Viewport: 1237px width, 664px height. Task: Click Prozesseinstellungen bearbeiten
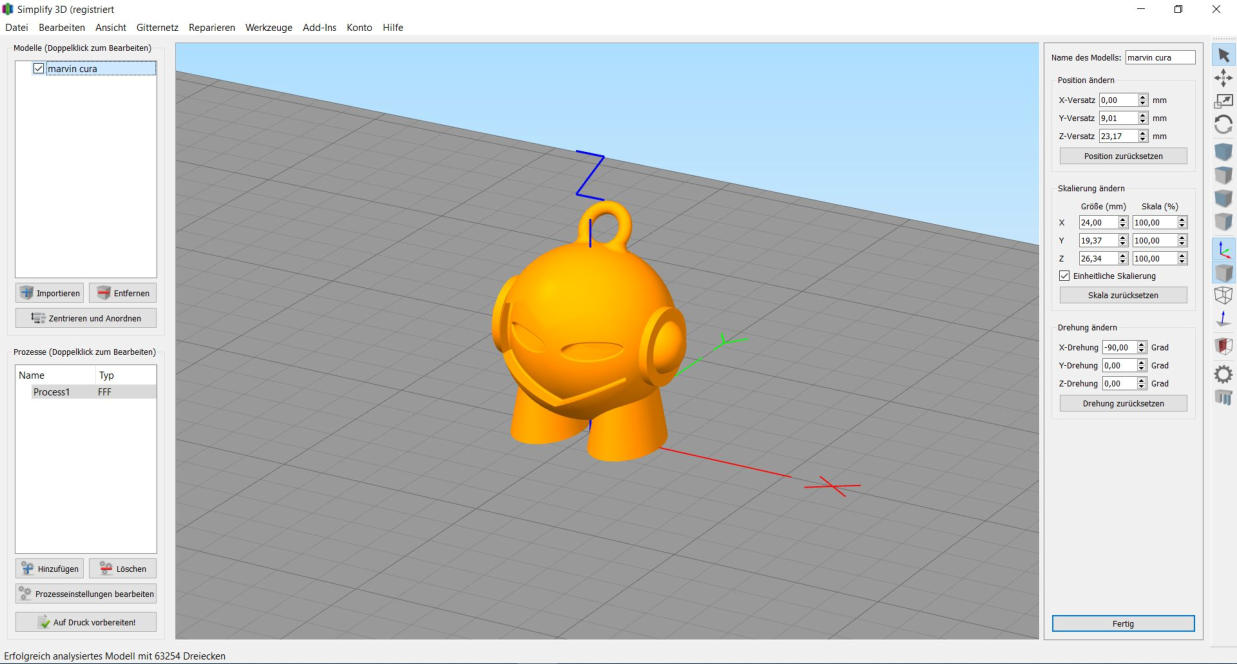(86, 594)
